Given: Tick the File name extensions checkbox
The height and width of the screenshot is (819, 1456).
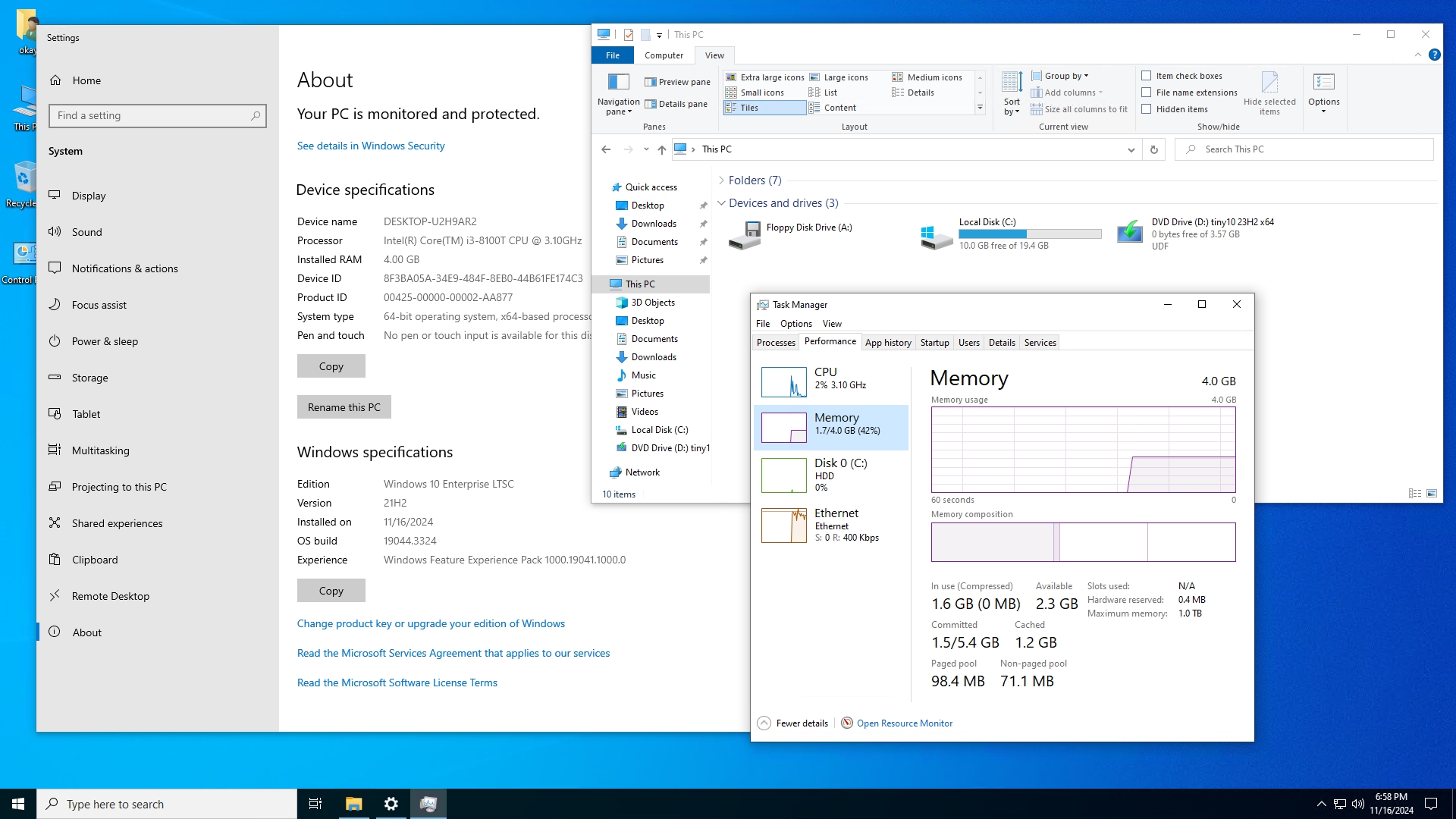Looking at the screenshot, I should point(1146,93).
